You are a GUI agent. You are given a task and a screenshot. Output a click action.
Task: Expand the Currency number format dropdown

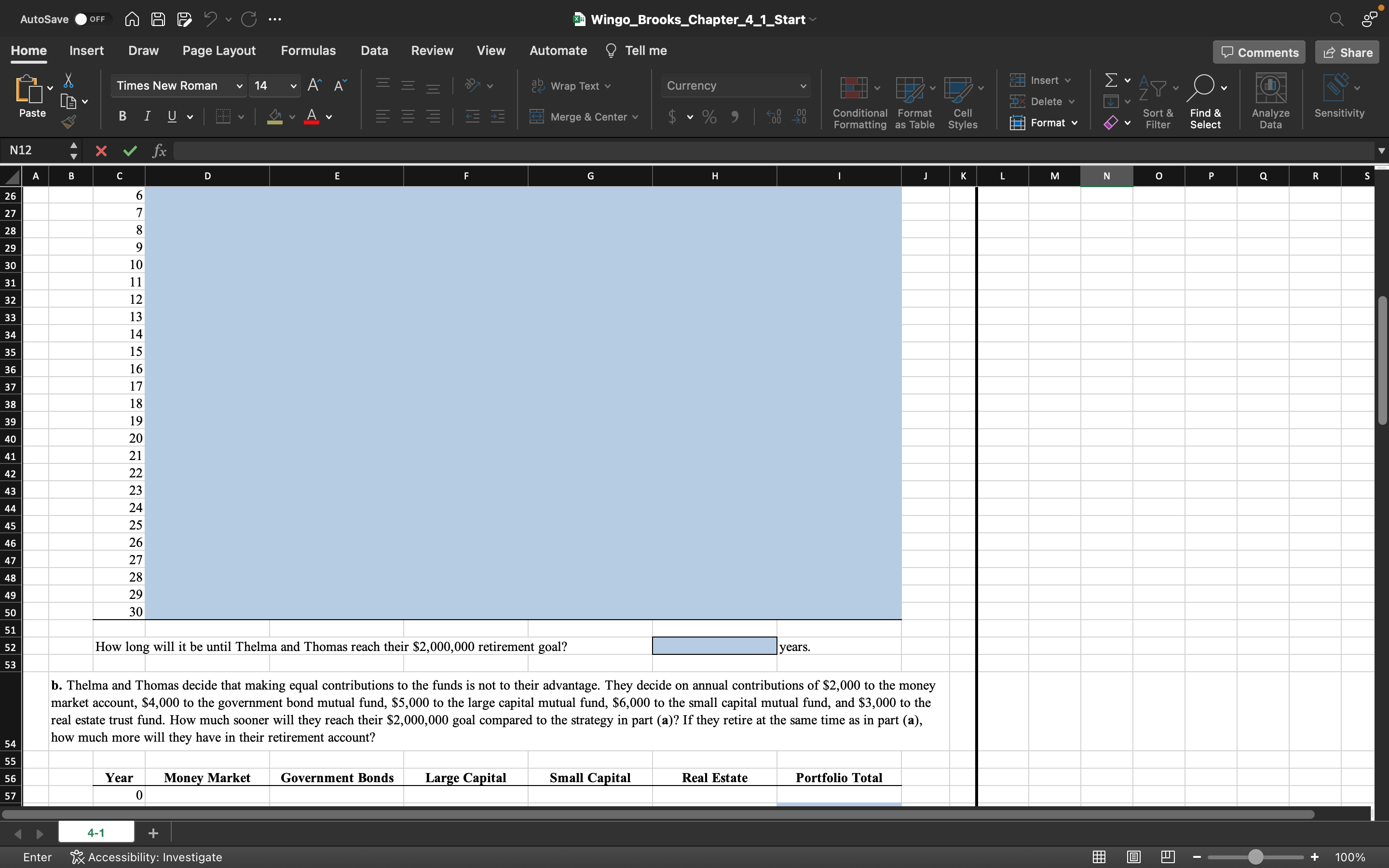[803, 86]
